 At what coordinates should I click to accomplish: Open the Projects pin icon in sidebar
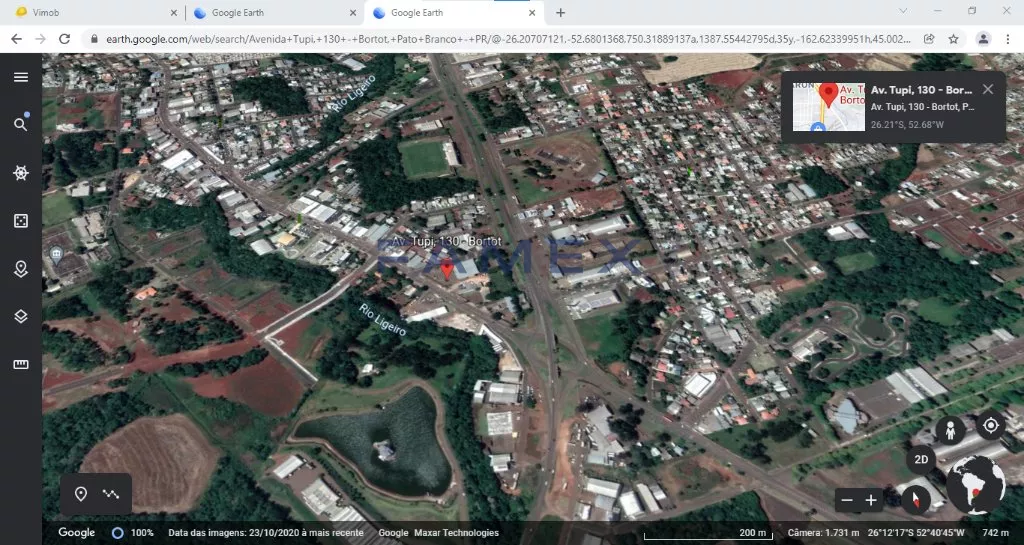pyautogui.click(x=20, y=269)
